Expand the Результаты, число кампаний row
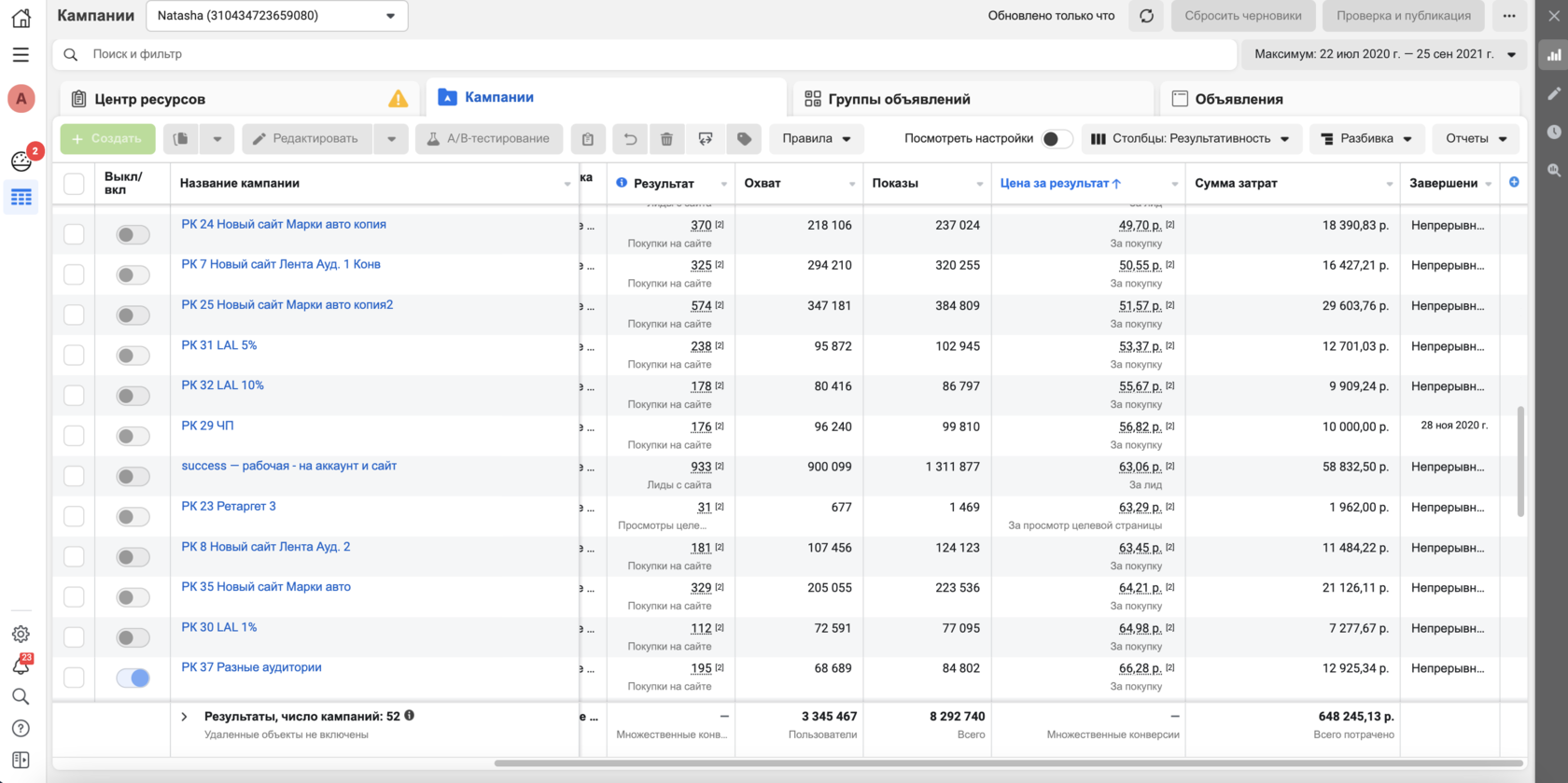This screenshot has width=1568, height=783. point(185,717)
